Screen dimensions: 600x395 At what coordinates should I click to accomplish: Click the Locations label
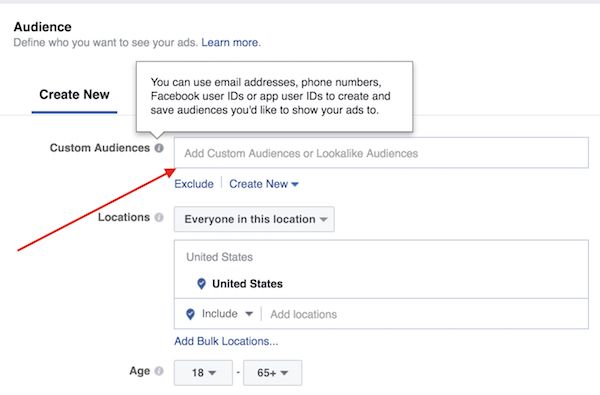pyautogui.click(x=124, y=217)
